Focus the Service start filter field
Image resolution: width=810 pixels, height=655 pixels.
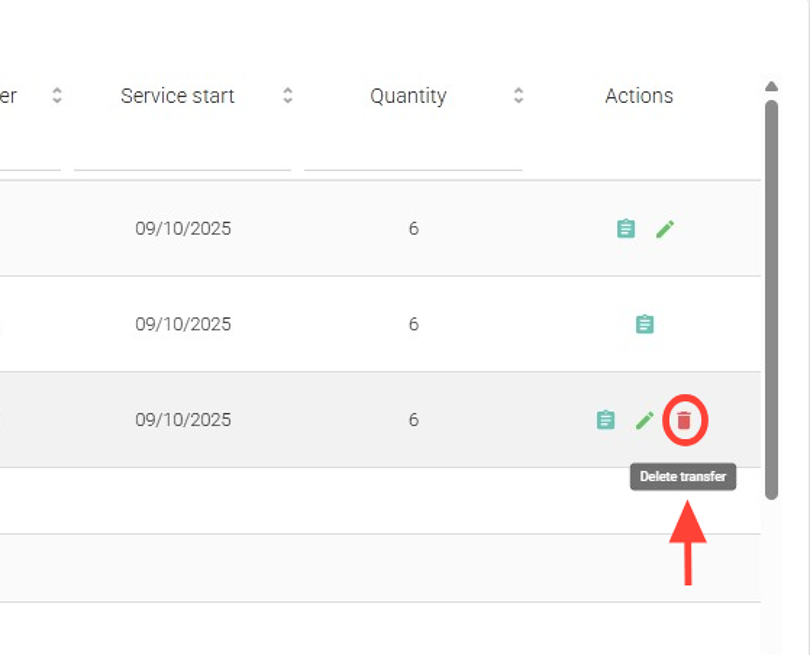click(182, 155)
